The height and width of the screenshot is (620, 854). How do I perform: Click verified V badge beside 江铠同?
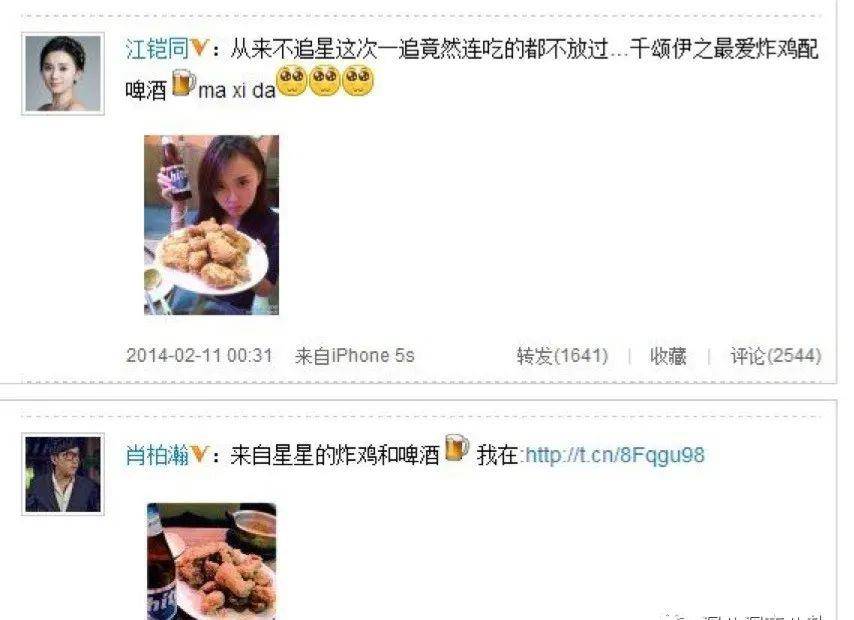[x=199, y=47]
